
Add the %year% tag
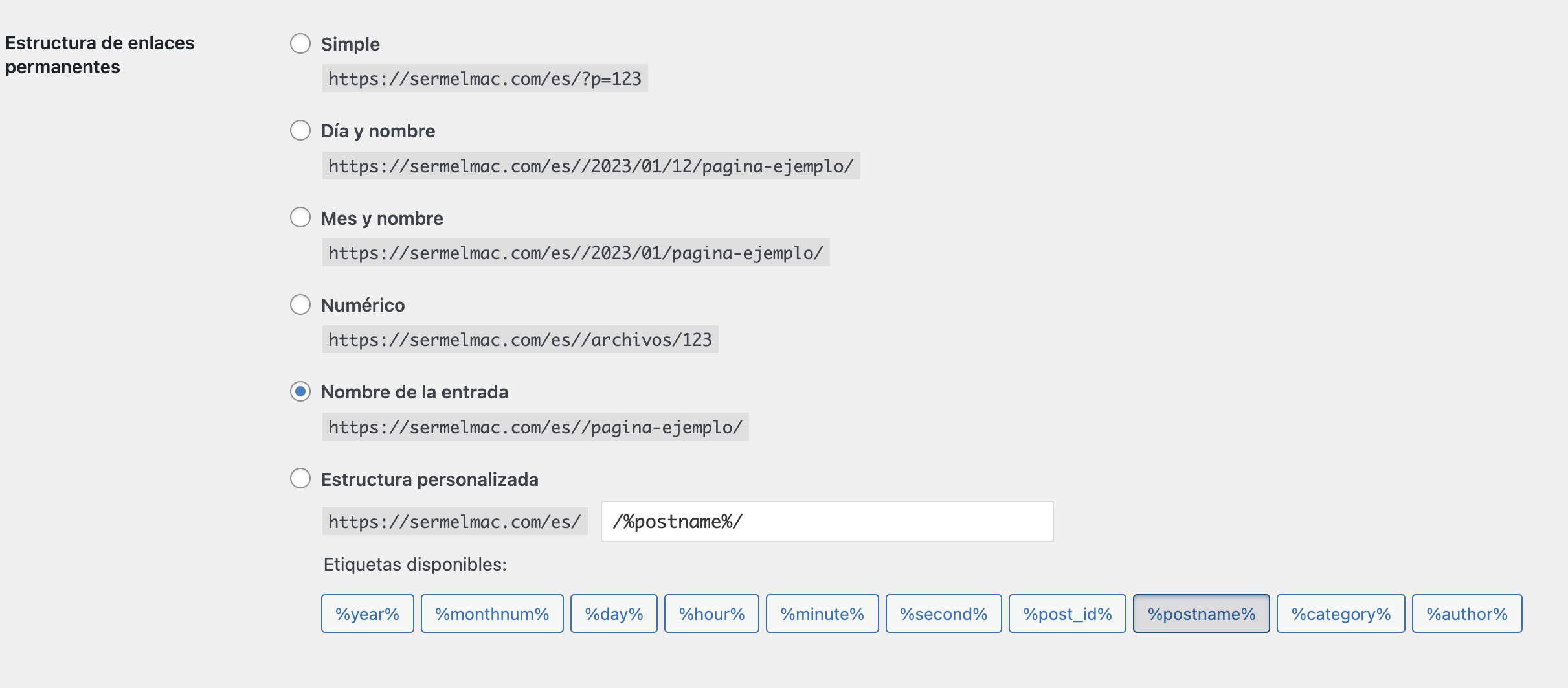[x=368, y=613]
